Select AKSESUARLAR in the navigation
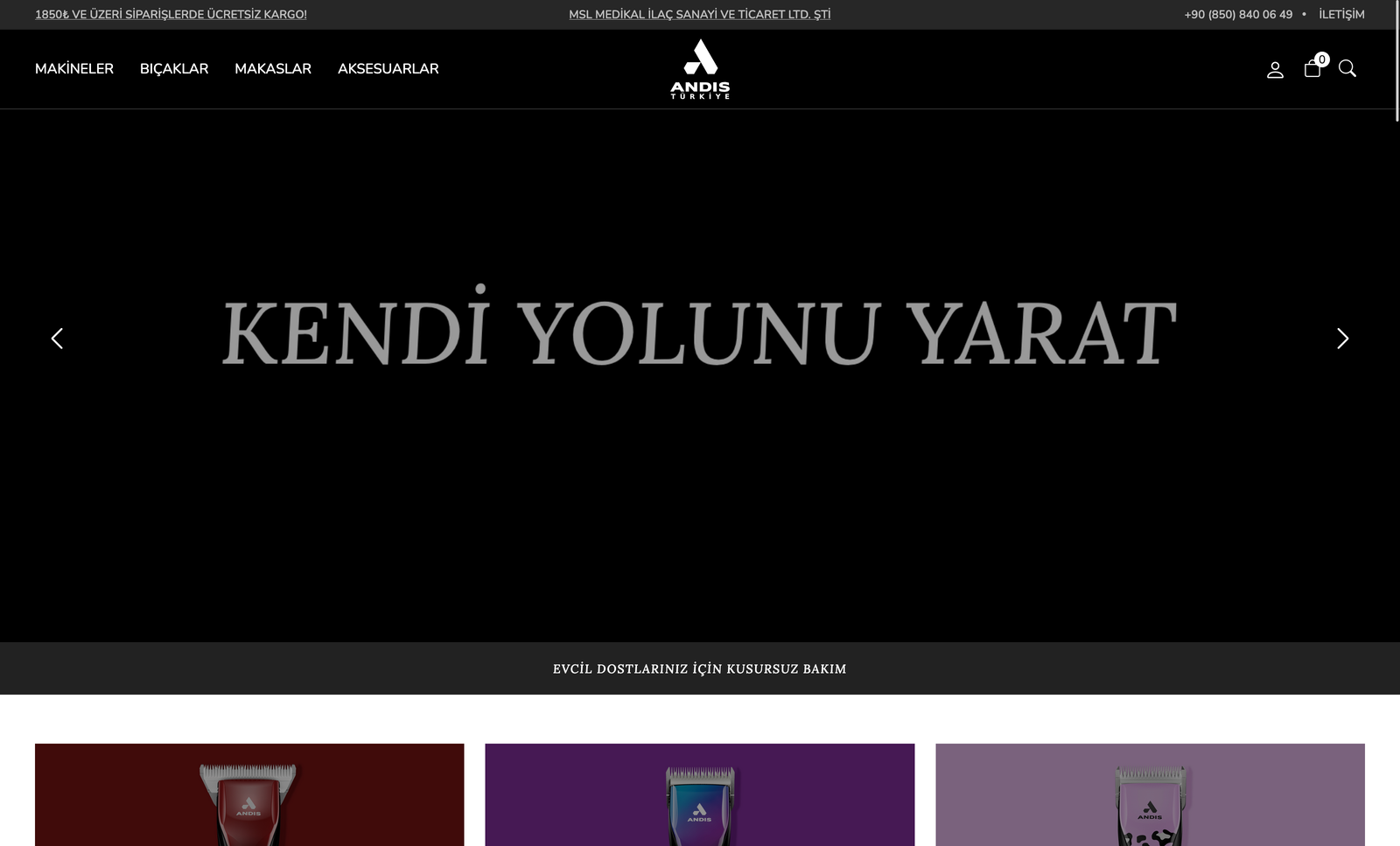 (388, 69)
